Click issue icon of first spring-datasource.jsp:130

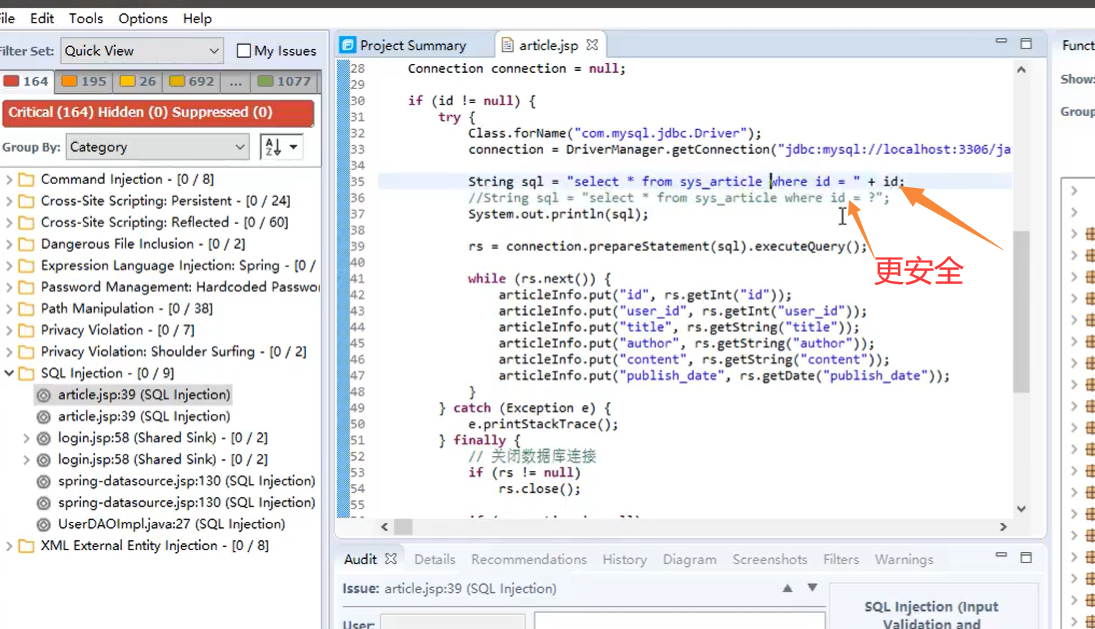[43, 481]
